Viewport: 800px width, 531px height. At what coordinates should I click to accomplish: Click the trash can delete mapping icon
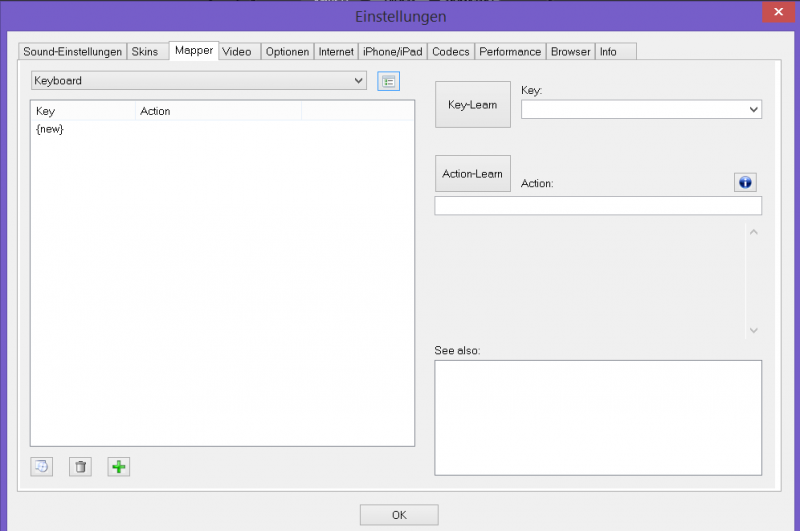[x=81, y=466]
